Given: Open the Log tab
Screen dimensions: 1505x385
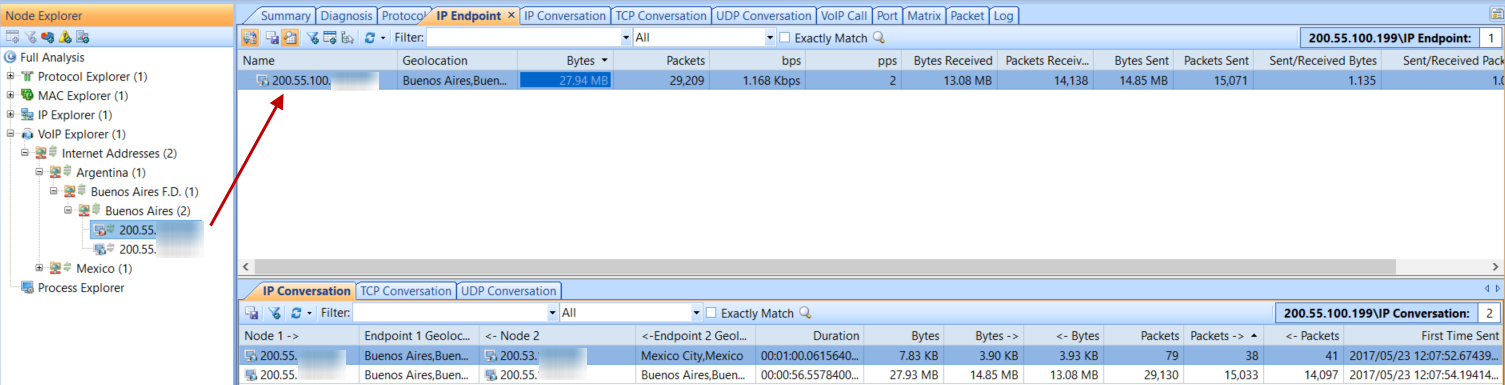Looking at the screenshot, I should (1003, 16).
